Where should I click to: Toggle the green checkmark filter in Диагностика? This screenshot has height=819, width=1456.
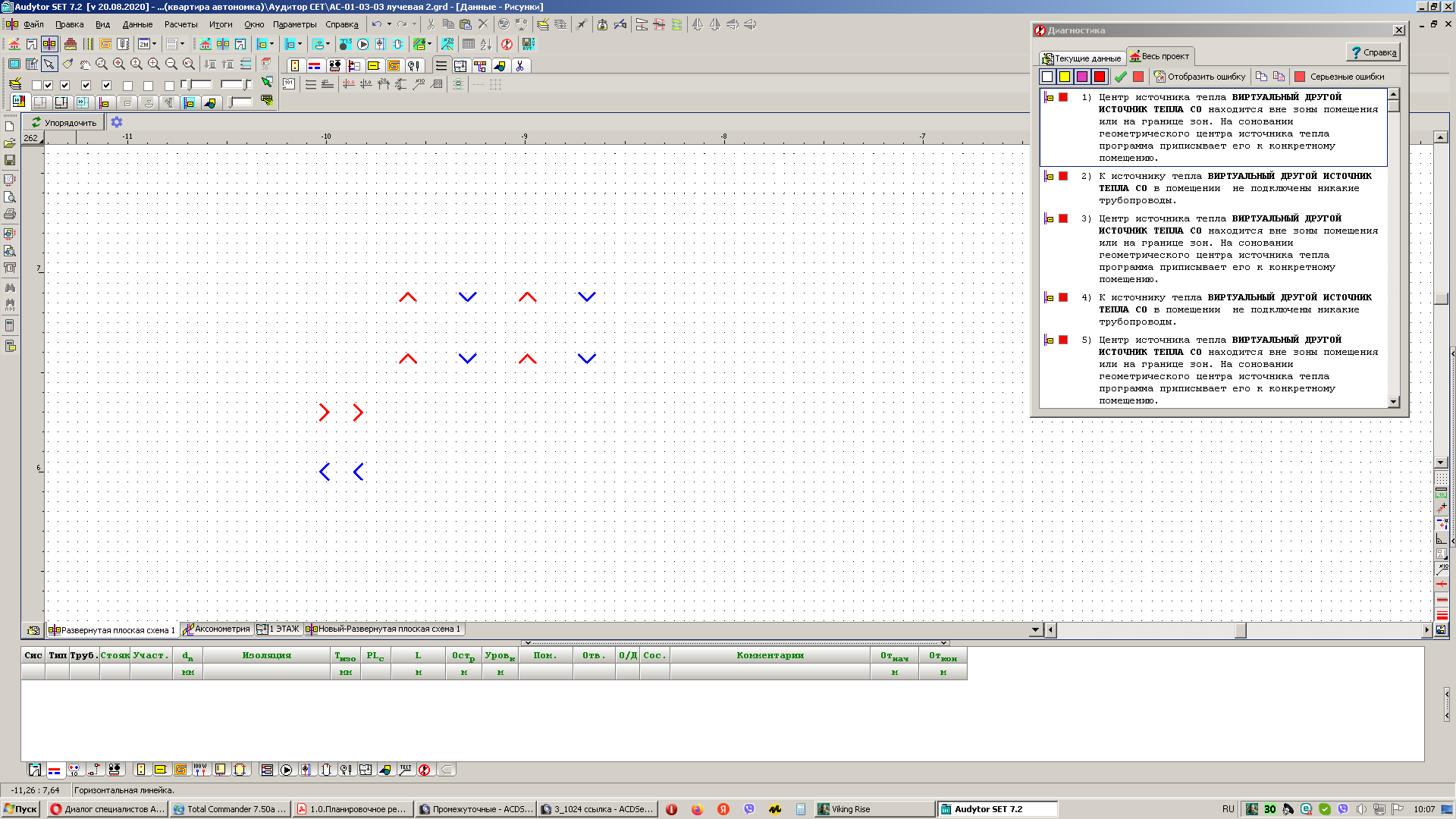tap(1120, 77)
